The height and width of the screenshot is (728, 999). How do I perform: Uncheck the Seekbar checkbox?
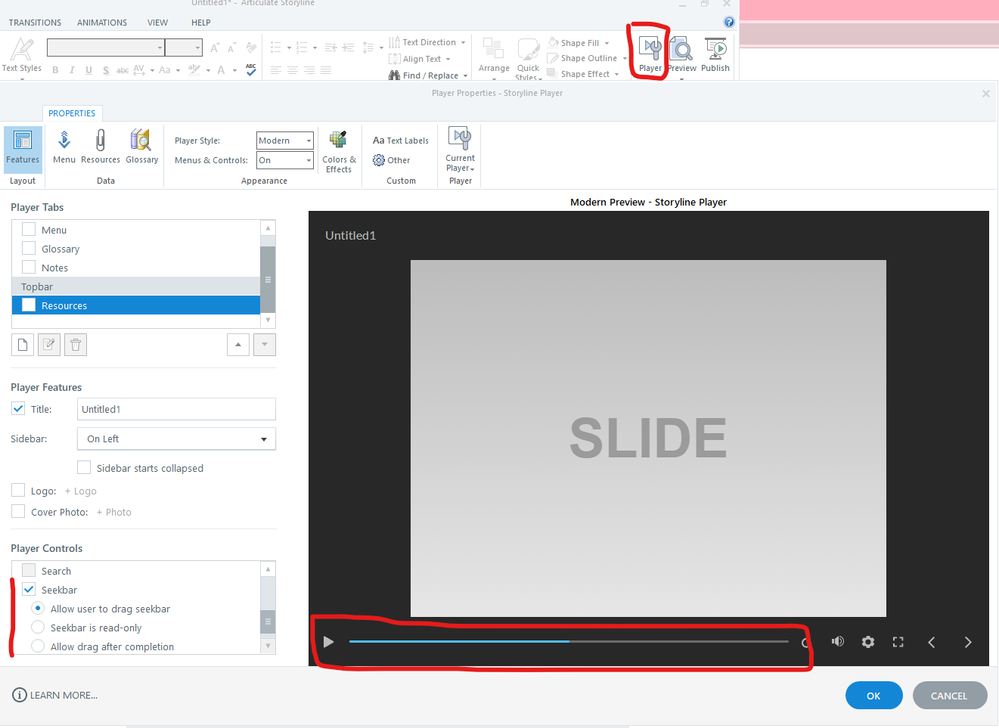click(x=29, y=590)
